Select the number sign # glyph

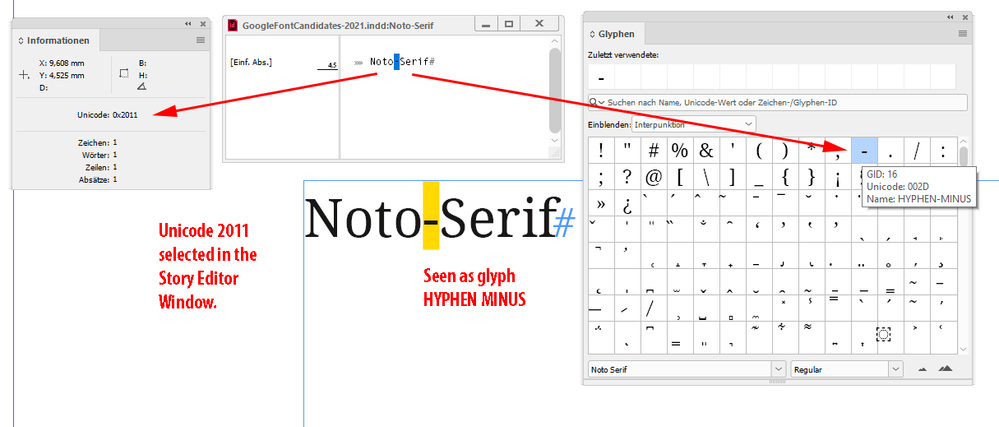654,150
